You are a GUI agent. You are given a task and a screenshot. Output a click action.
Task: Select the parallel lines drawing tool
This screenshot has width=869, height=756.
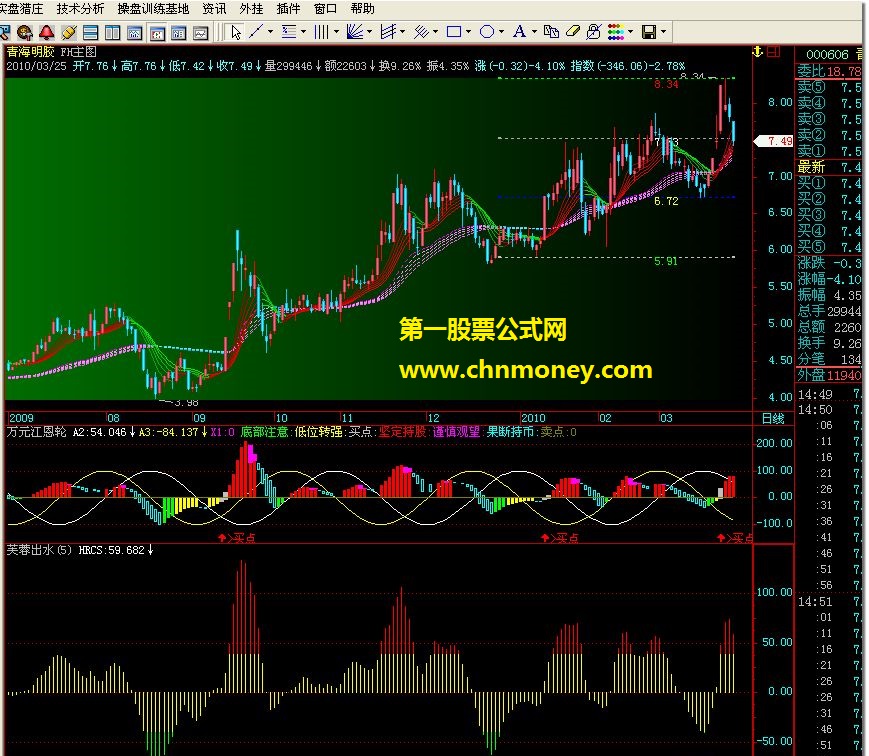421,32
